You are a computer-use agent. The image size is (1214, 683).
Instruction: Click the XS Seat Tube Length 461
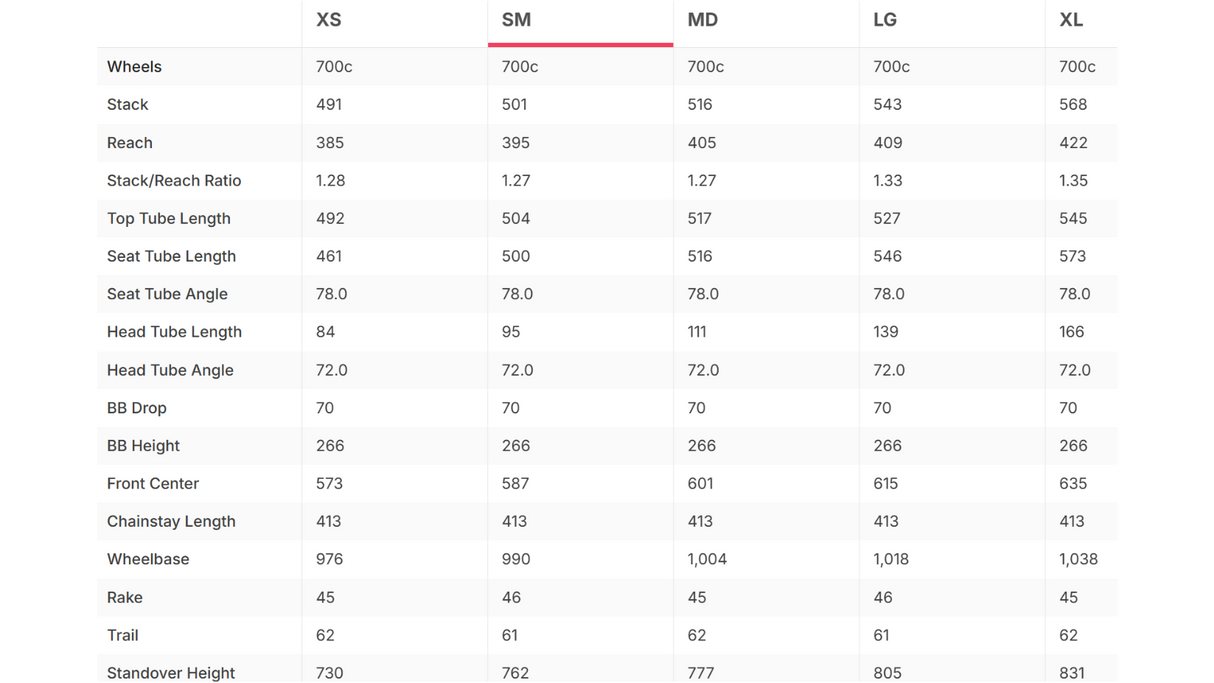click(x=329, y=257)
